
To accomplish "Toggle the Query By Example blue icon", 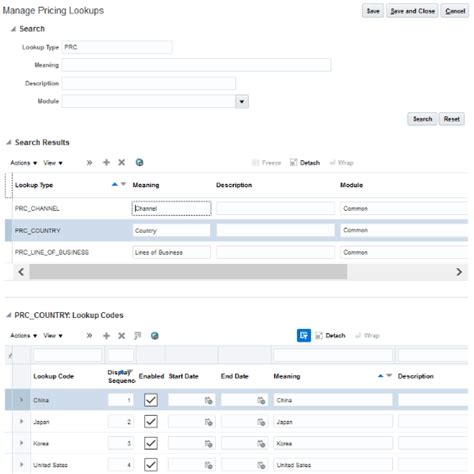I will (x=304, y=335).
